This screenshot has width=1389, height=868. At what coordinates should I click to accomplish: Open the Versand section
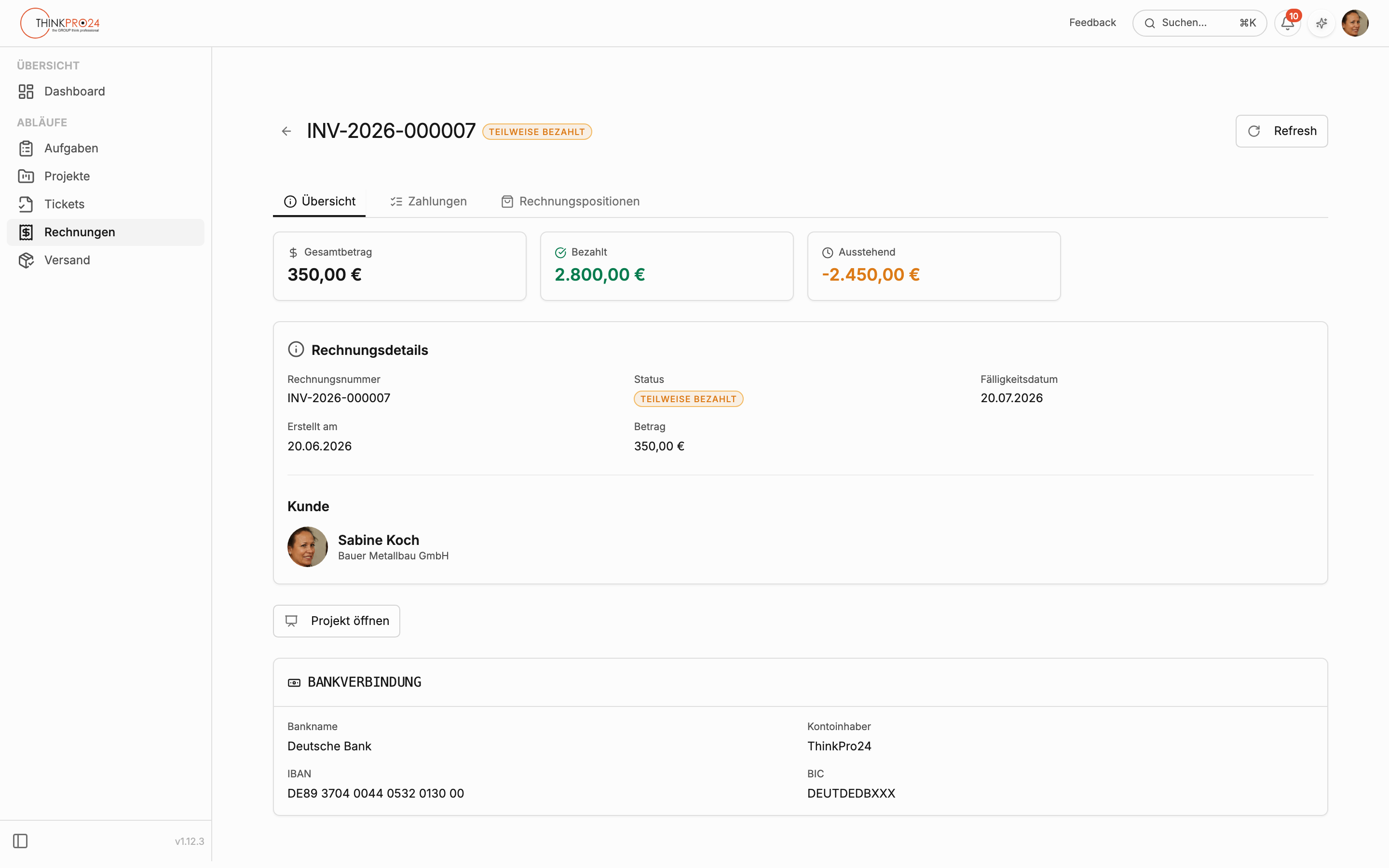click(106, 260)
